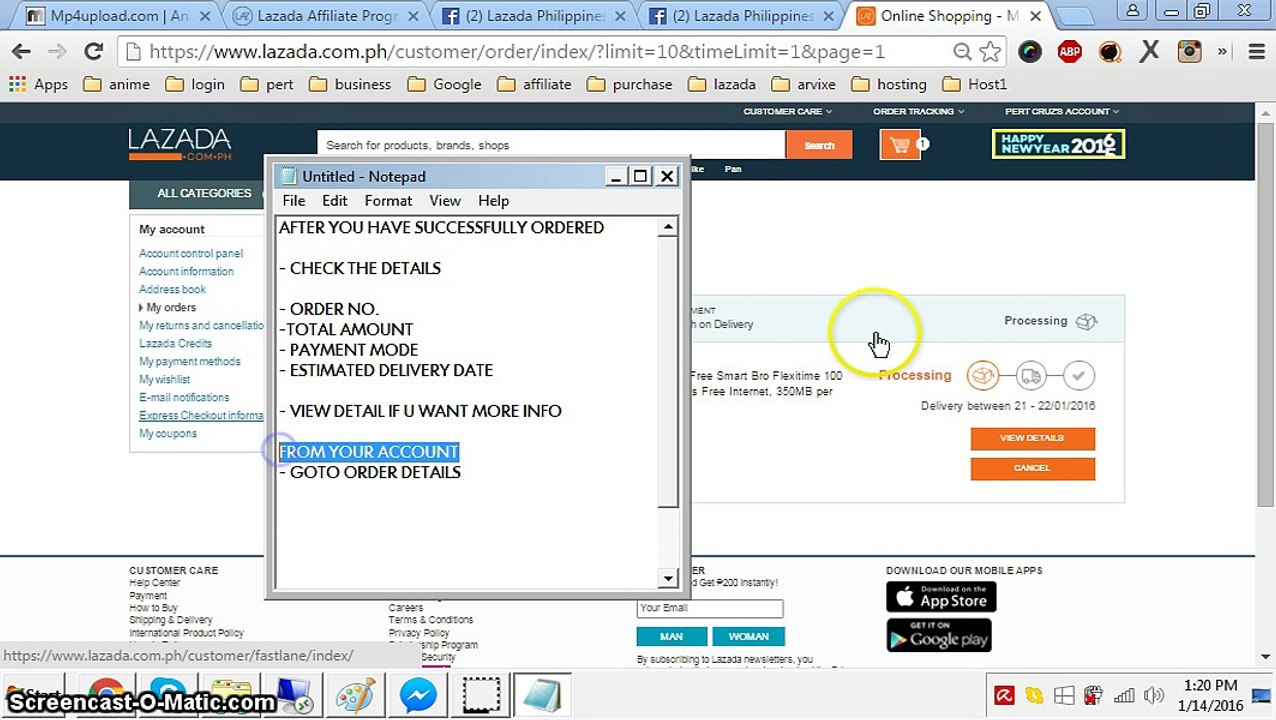1276x720 pixels.
Task: Open the Notepad Format menu
Action: [x=388, y=201]
